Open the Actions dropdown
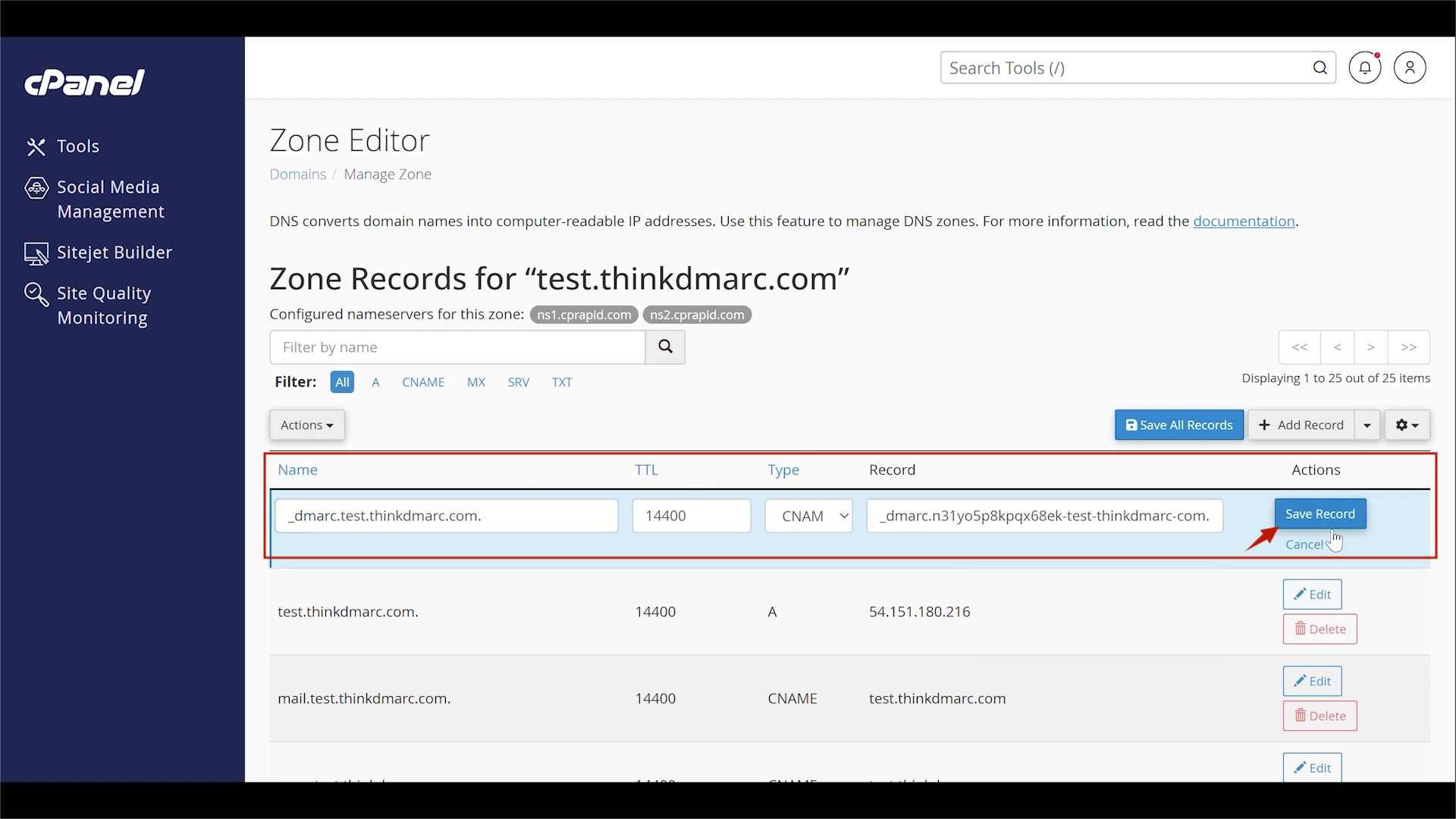 coord(306,425)
